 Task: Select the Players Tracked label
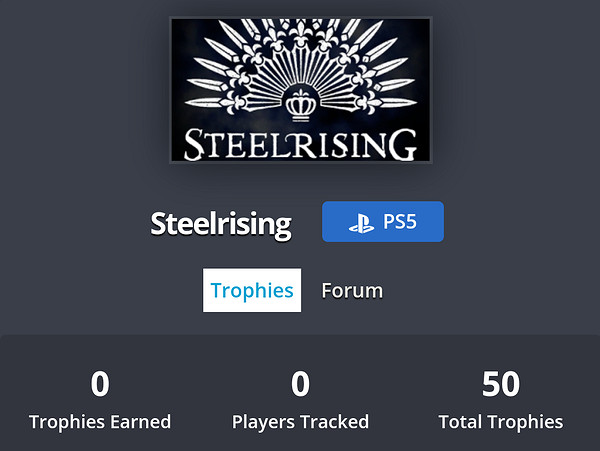pos(300,422)
